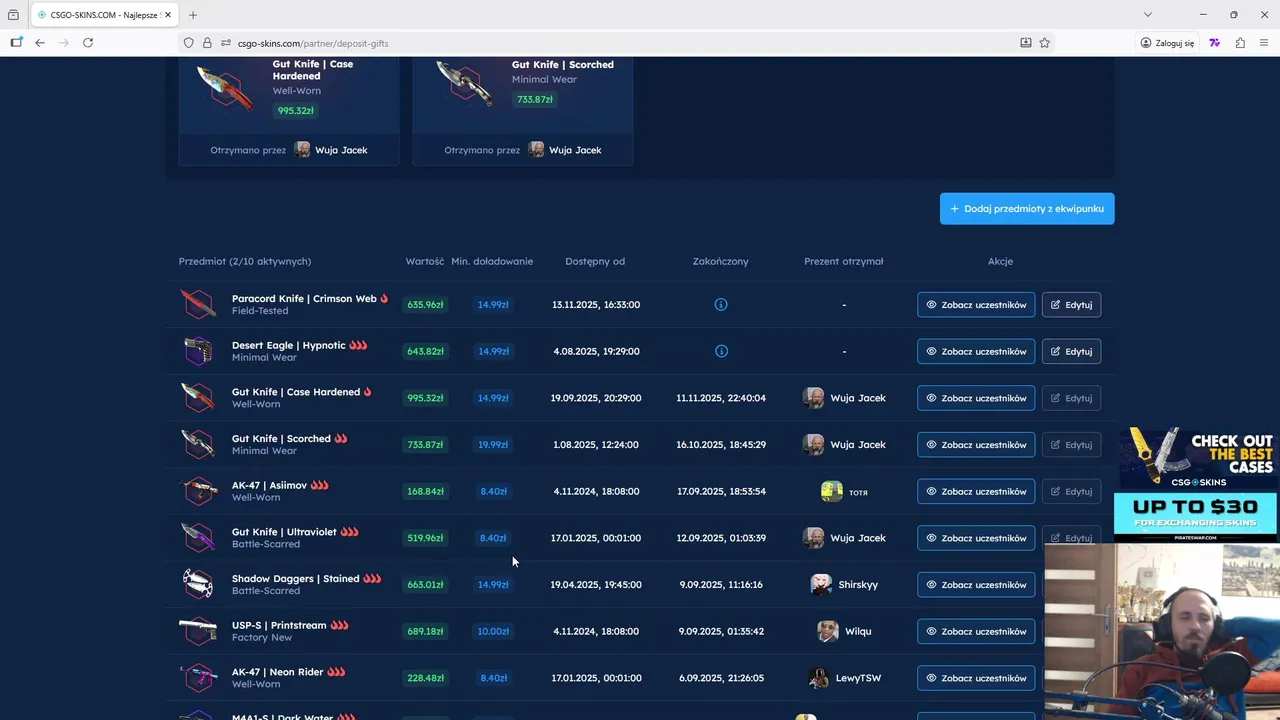1280x720 pixels.
Task: Click 10.00zł minimum top-up badge
Action: coord(493,631)
